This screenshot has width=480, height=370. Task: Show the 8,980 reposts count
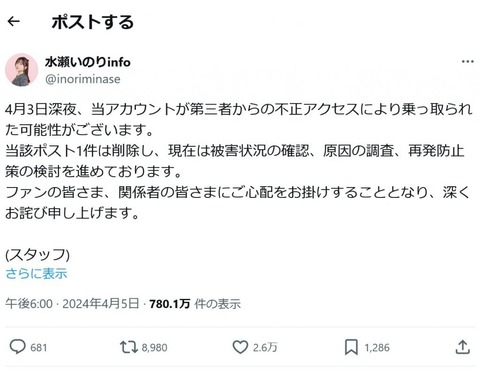[x=154, y=348]
